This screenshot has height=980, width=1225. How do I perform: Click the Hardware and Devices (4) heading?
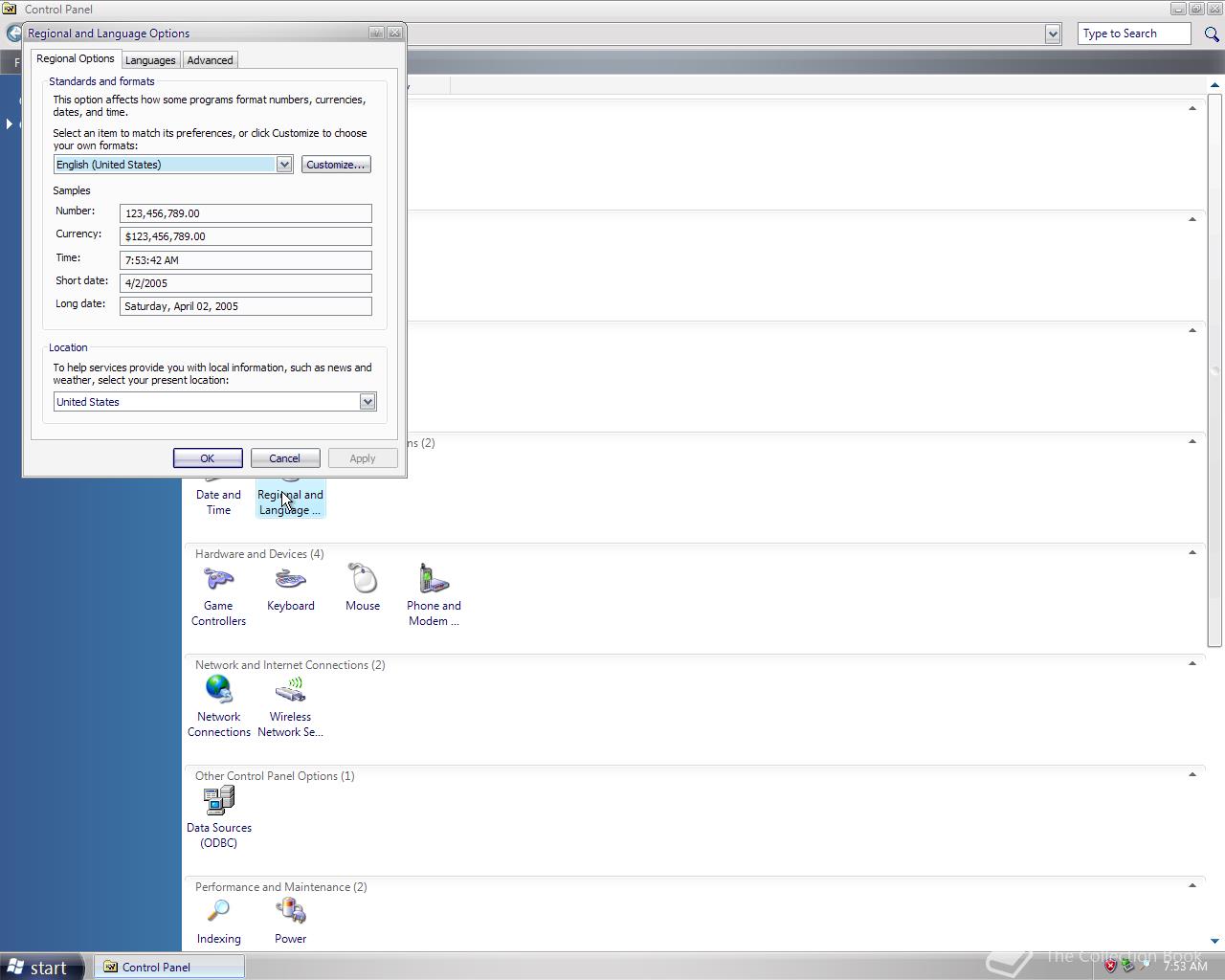pos(259,554)
